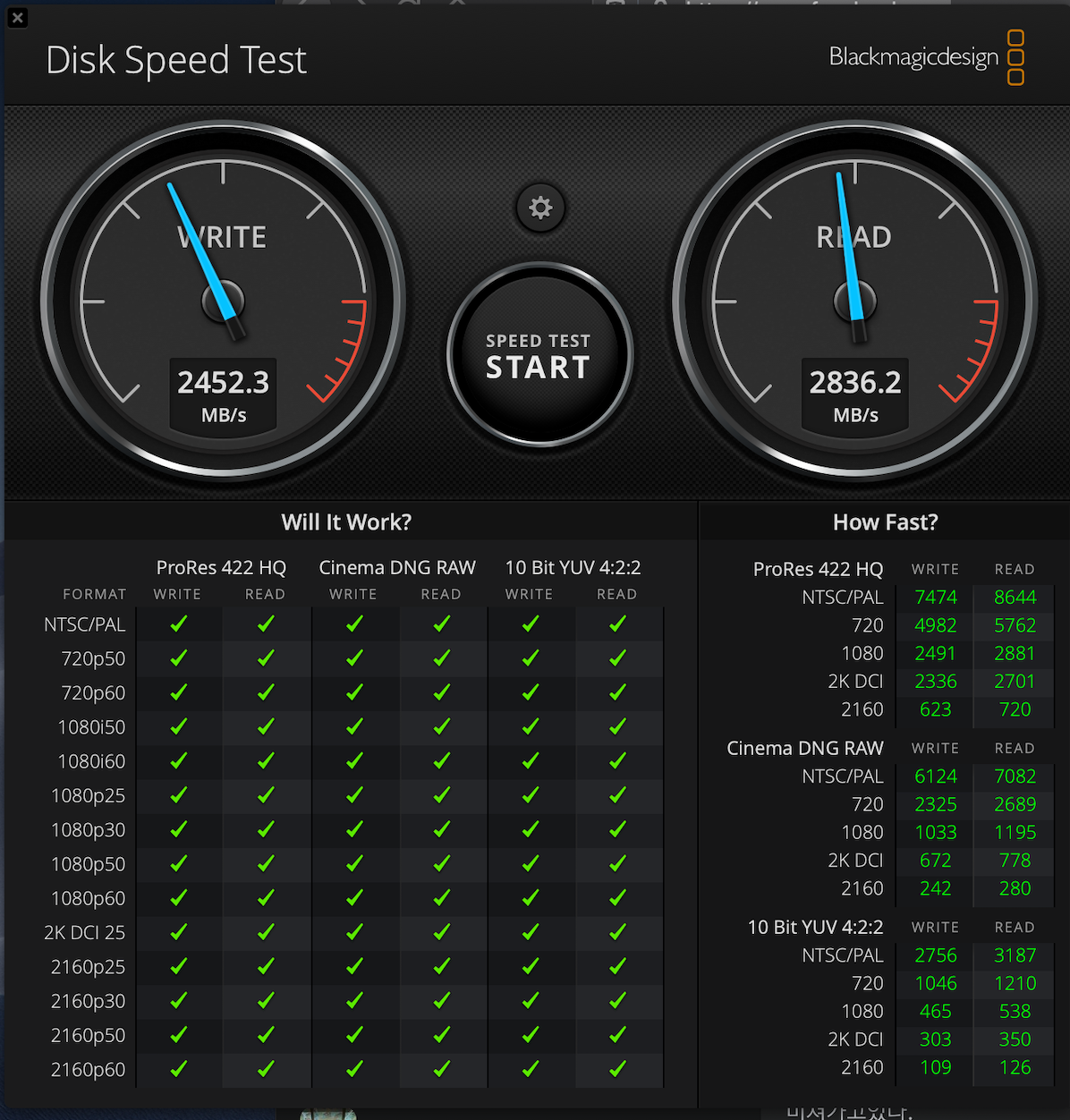Click 10 Bit YUV NTSC/PAL read value 3187

pos(1015,955)
